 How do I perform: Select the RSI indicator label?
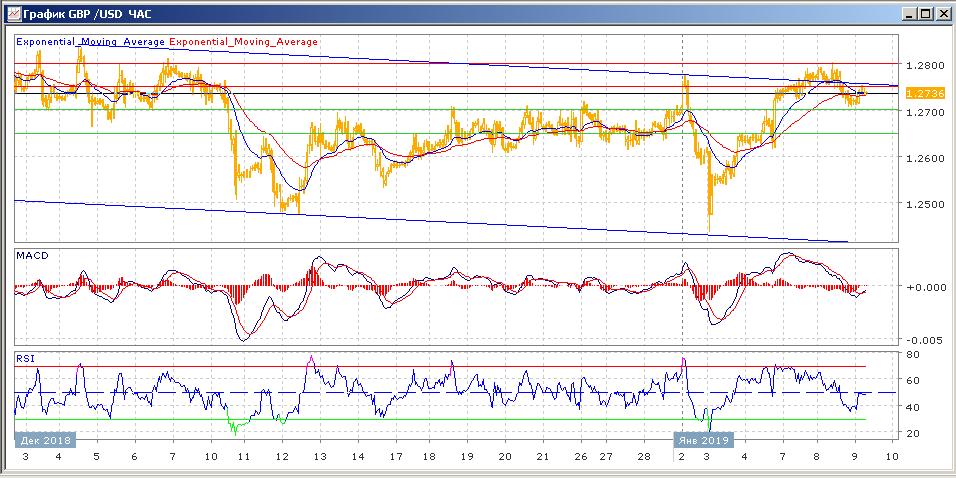(25, 357)
